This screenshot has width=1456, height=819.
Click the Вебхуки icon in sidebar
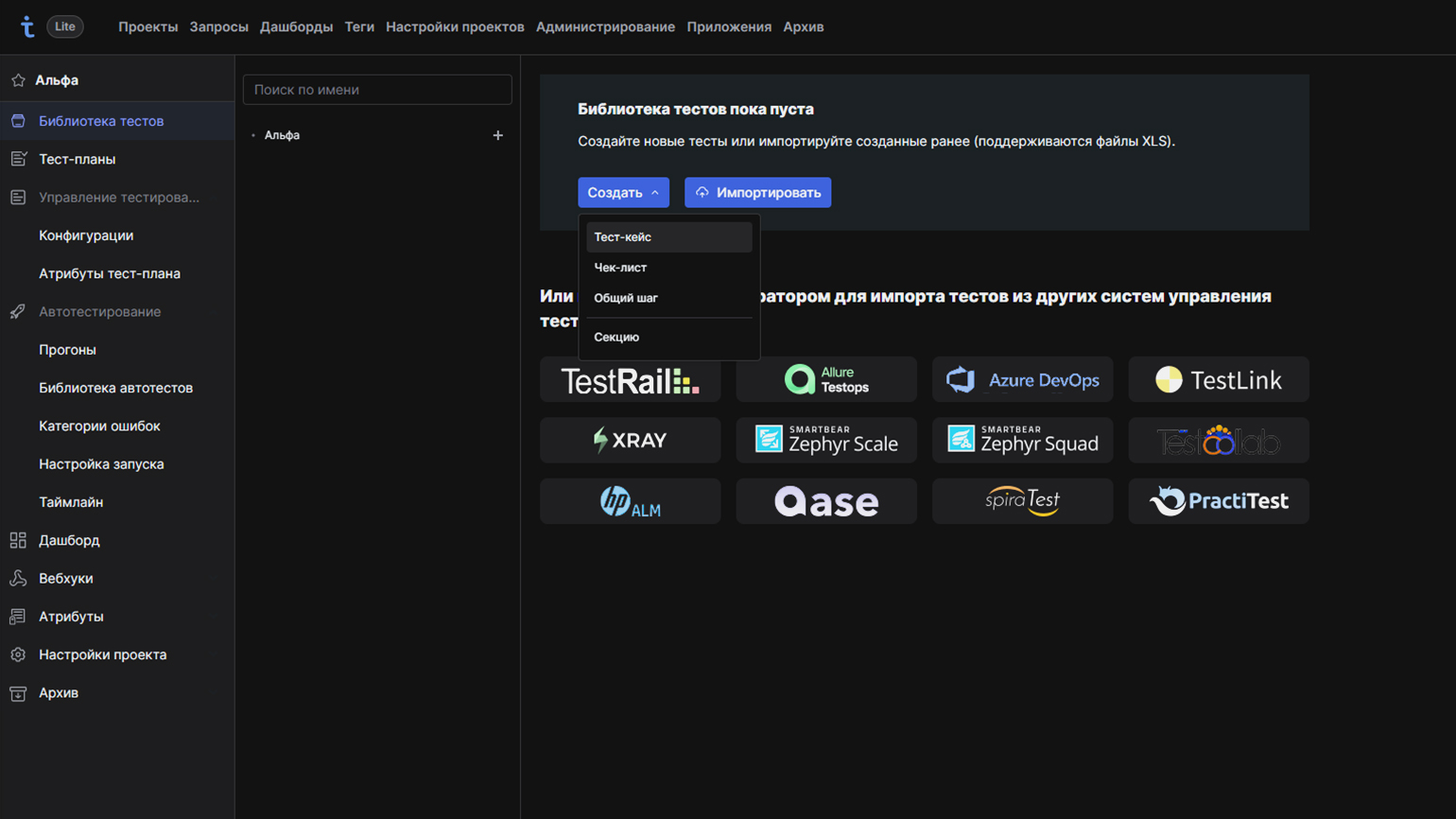tap(18, 578)
